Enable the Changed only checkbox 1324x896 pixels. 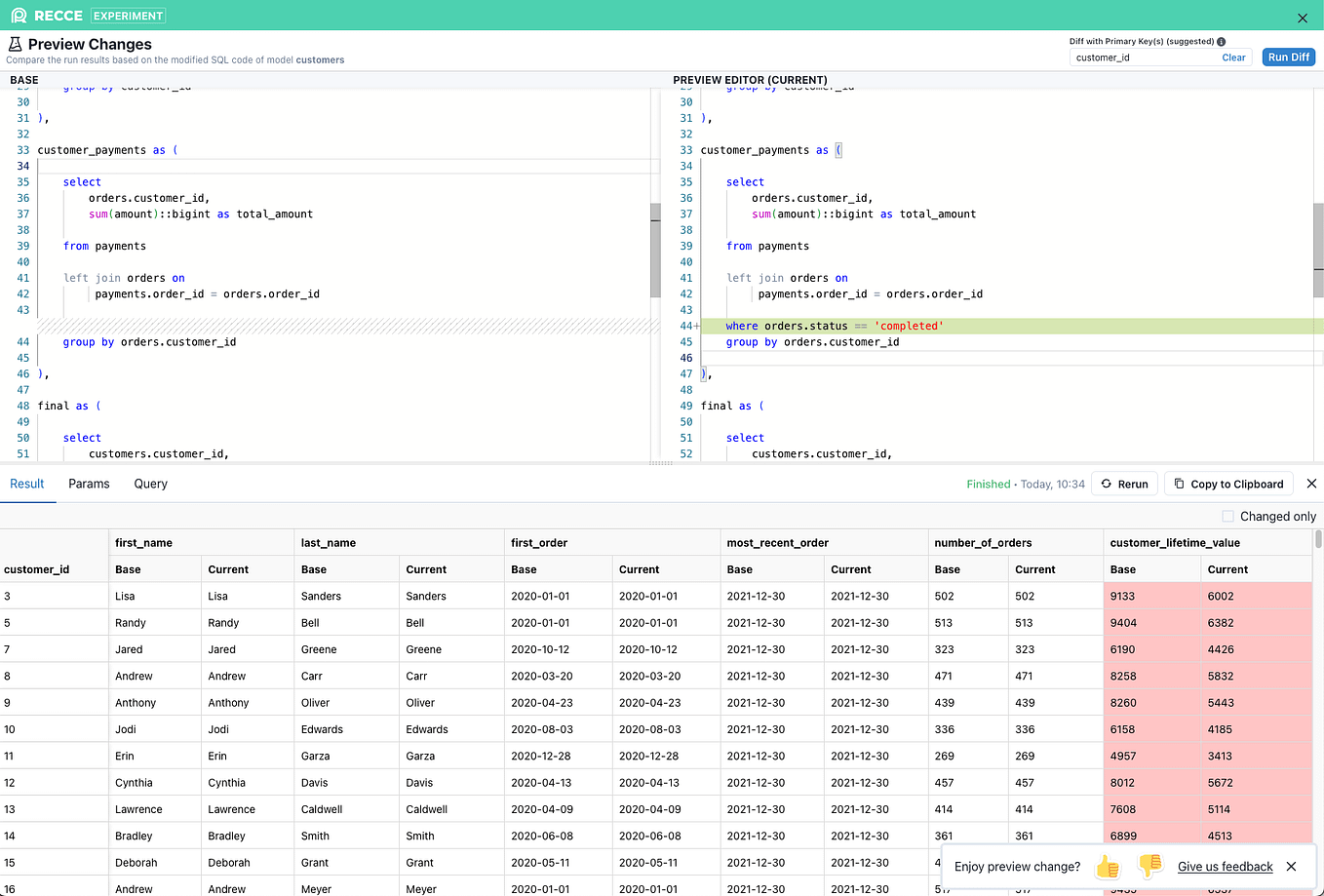(1228, 516)
